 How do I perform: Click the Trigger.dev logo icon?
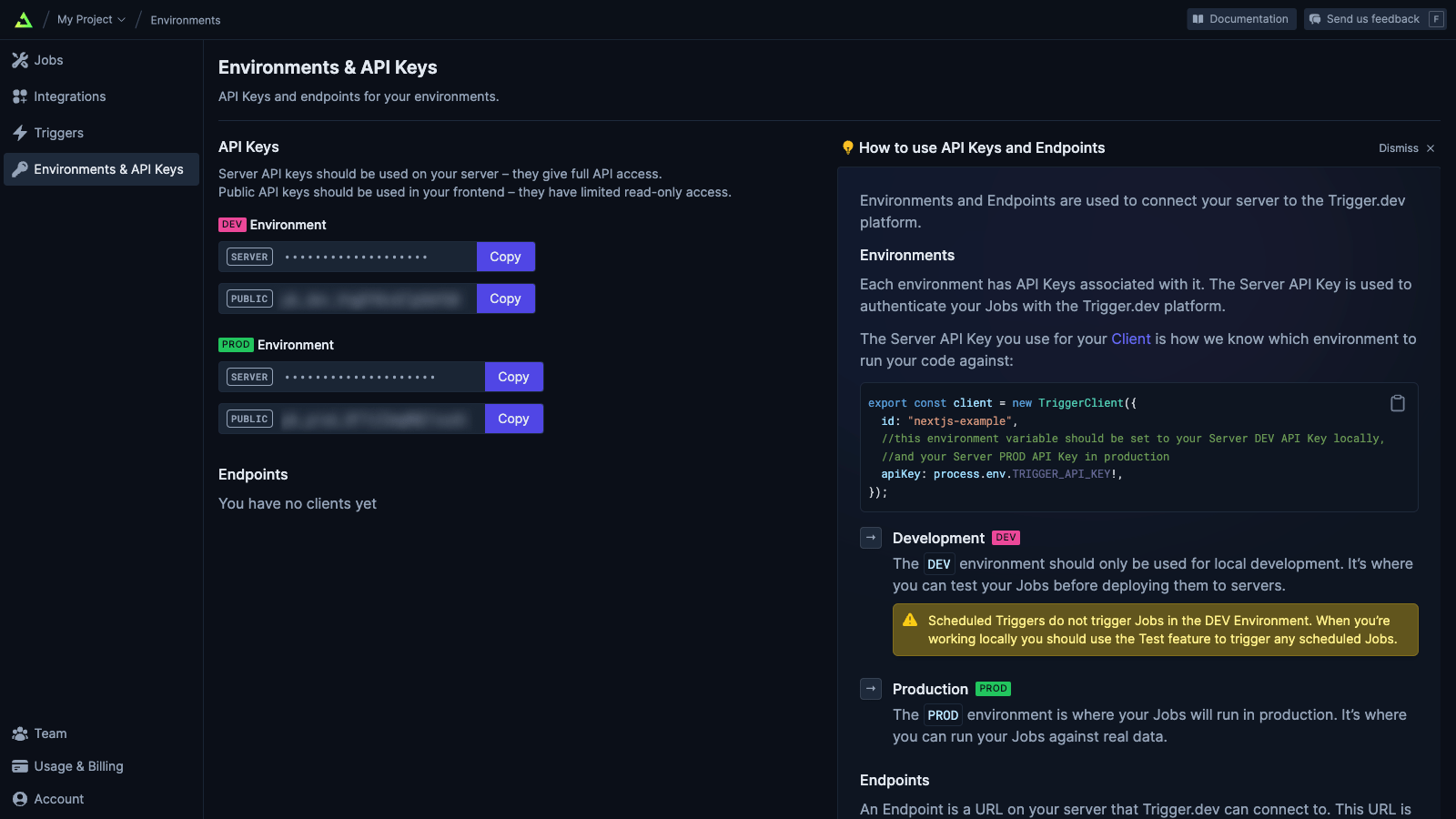point(24,19)
